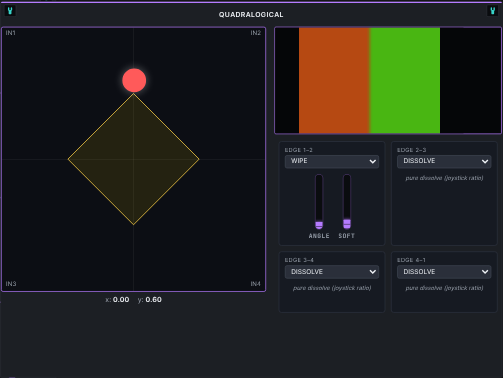
Task: Click Edge 2-3 pure dissolve note
Action: tap(444, 178)
